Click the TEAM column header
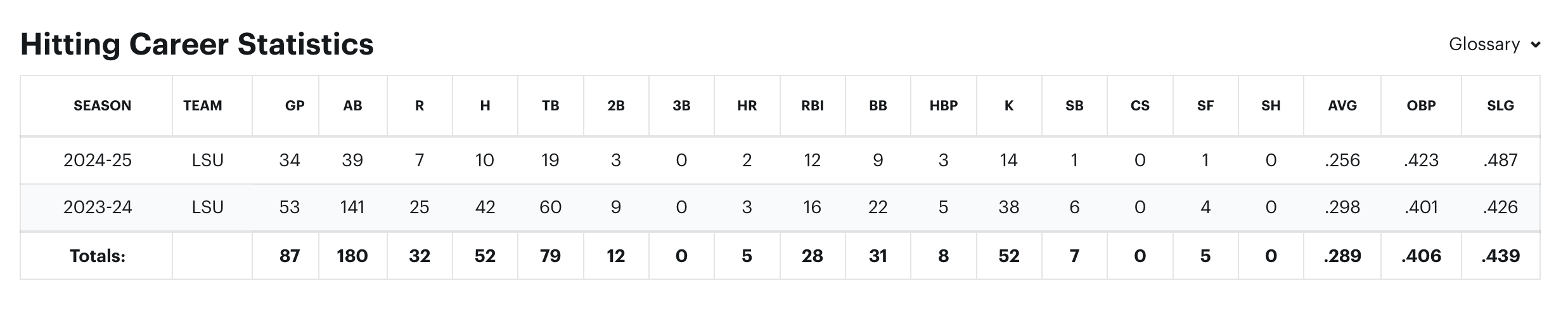Image resolution: width=1568 pixels, height=316 pixels. pyautogui.click(x=203, y=106)
